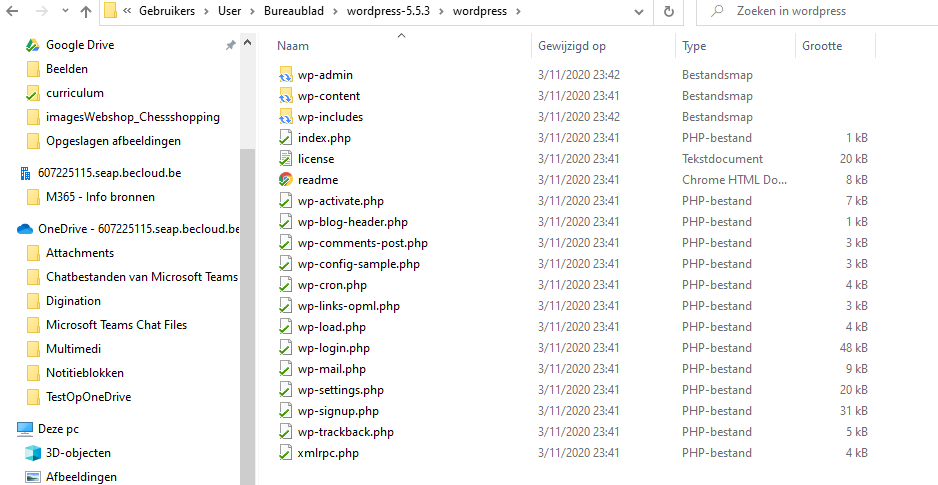Select OneDrive cloud icon in sidebar
938x485 pixels.
tap(25, 229)
